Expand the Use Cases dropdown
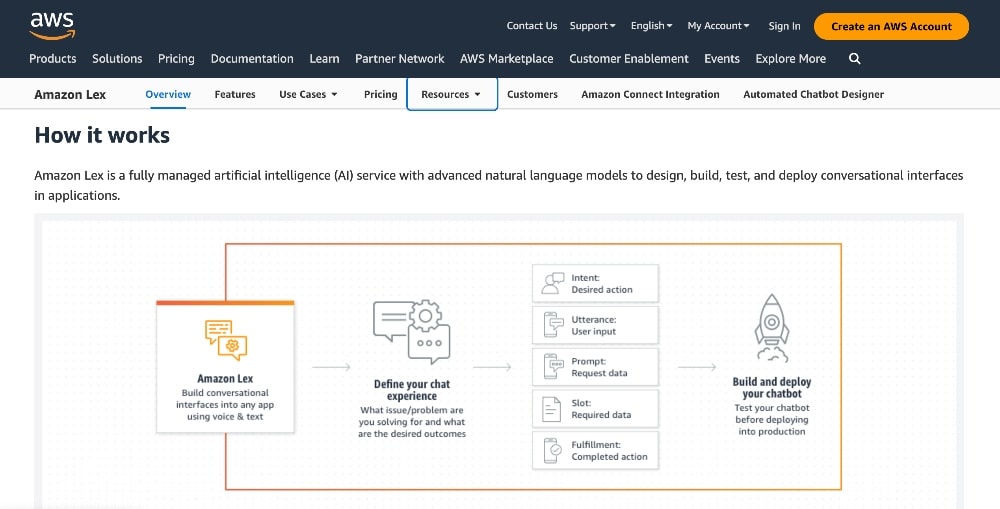Viewport: 1000px width, 509px height. point(308,94)
